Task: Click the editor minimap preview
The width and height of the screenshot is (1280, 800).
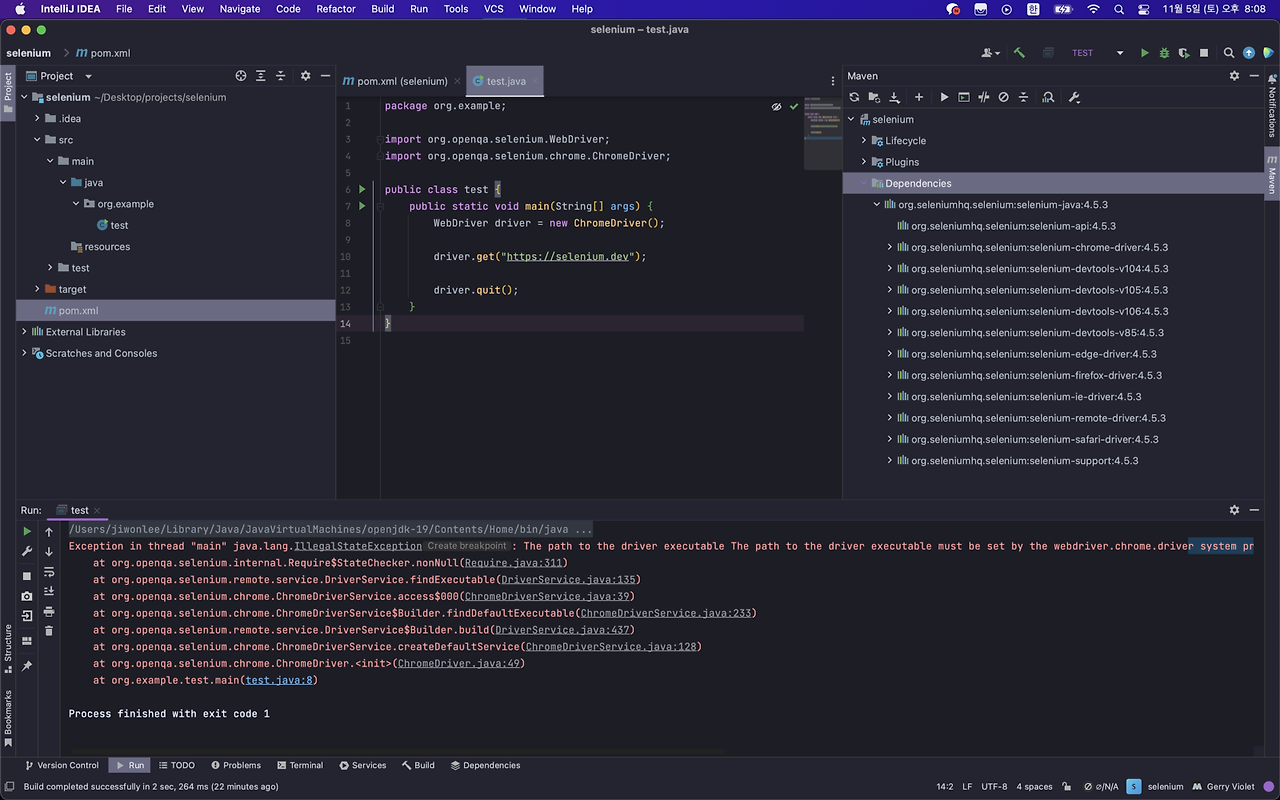Action: pos(822,132)
